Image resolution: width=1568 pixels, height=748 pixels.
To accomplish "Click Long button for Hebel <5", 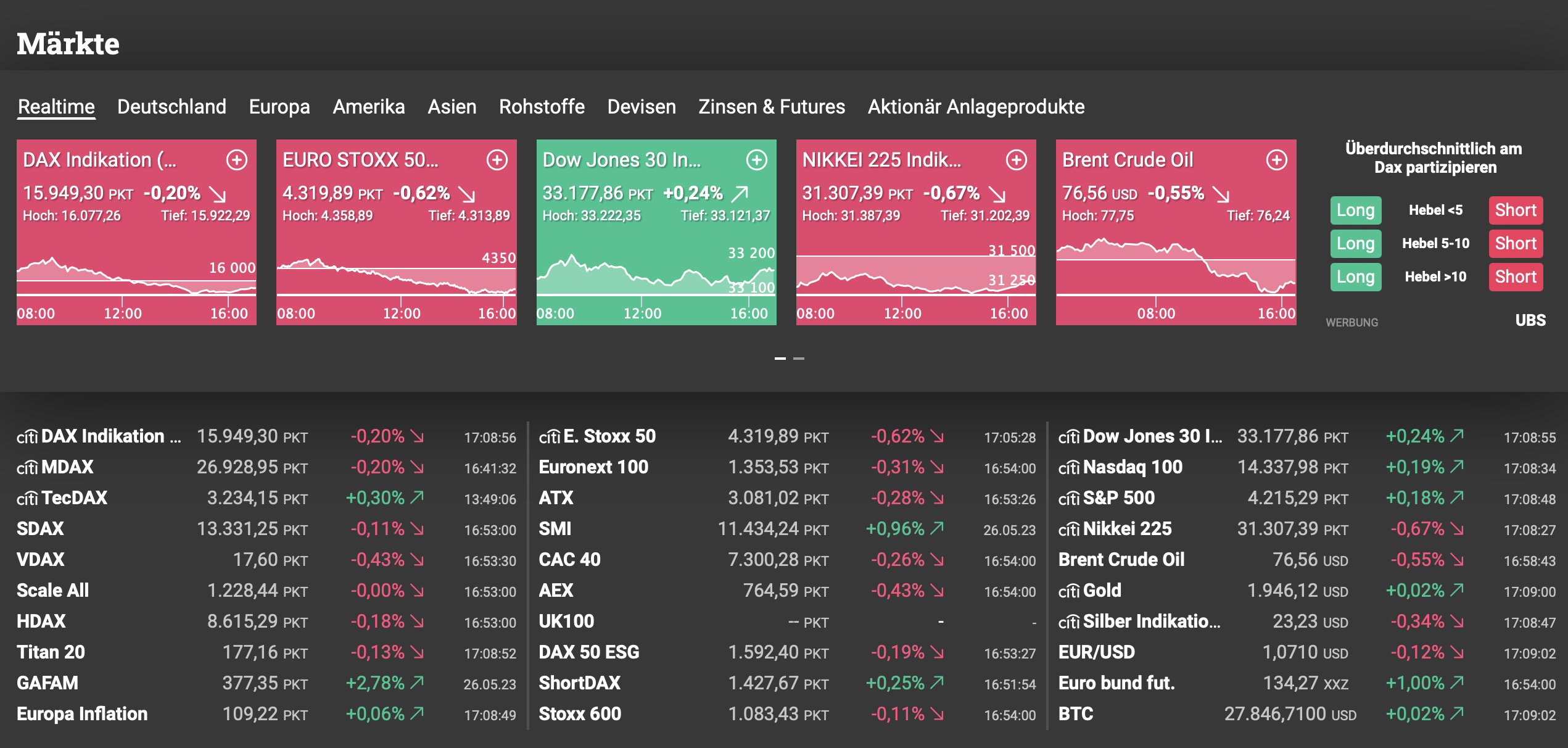I will point(1355,210).
